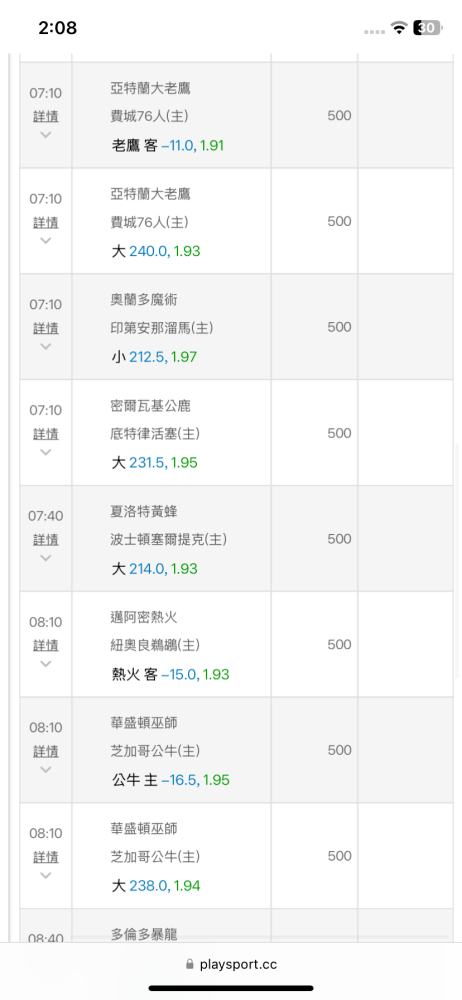Tap the lock icon beside playsport.cc
The height and width of the screenshot is (1000, 462).
(x=190, y=965)
